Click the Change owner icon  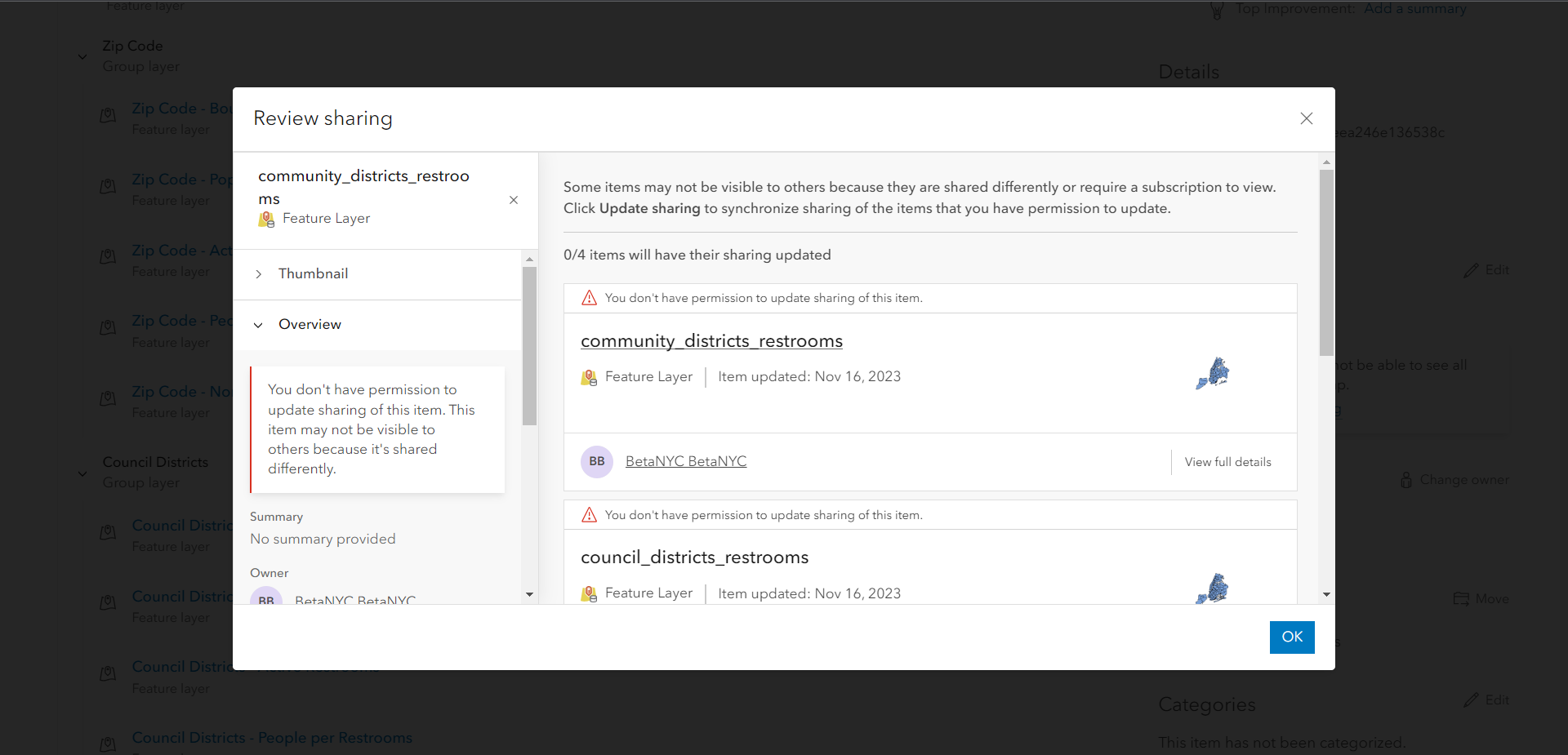click(1405, 479)
